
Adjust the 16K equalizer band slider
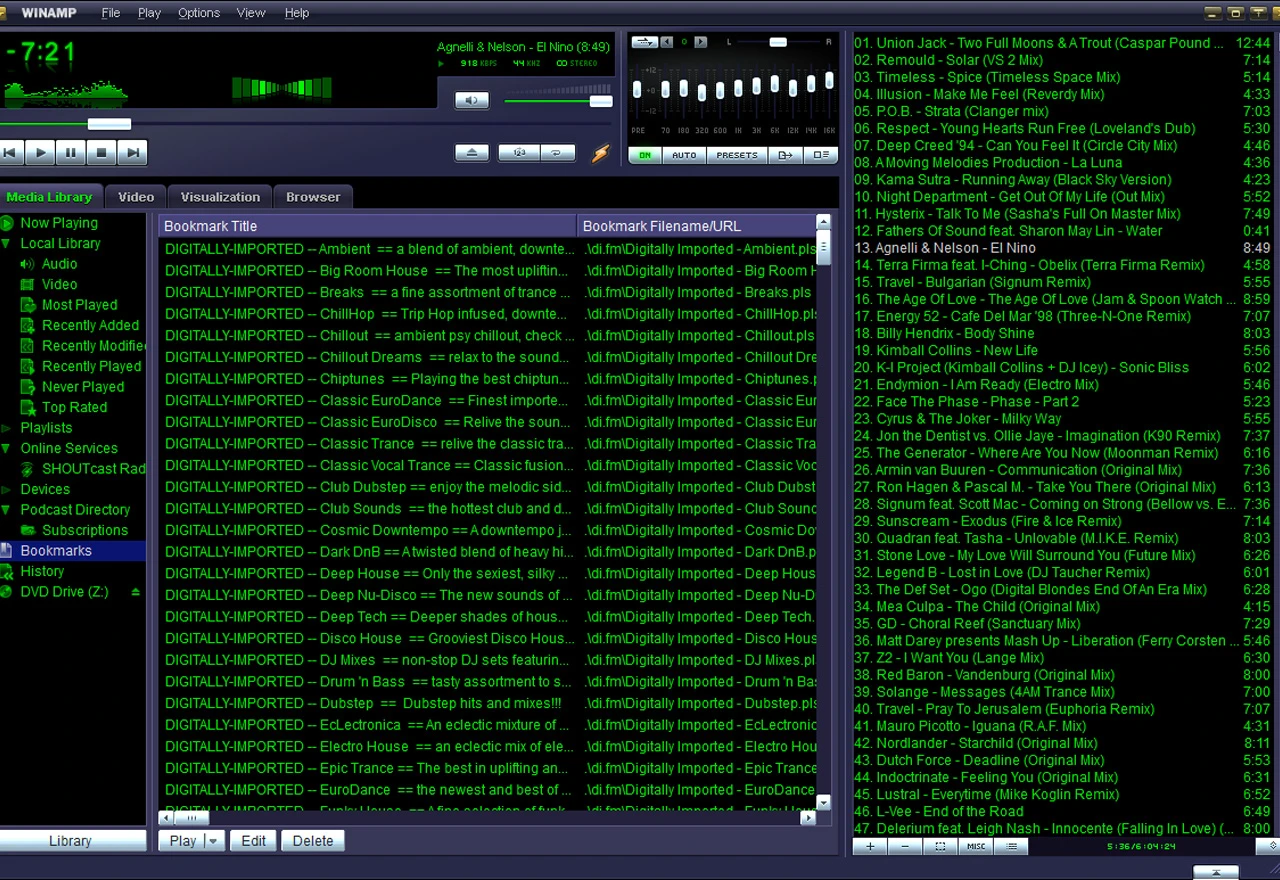pos(829,81)
